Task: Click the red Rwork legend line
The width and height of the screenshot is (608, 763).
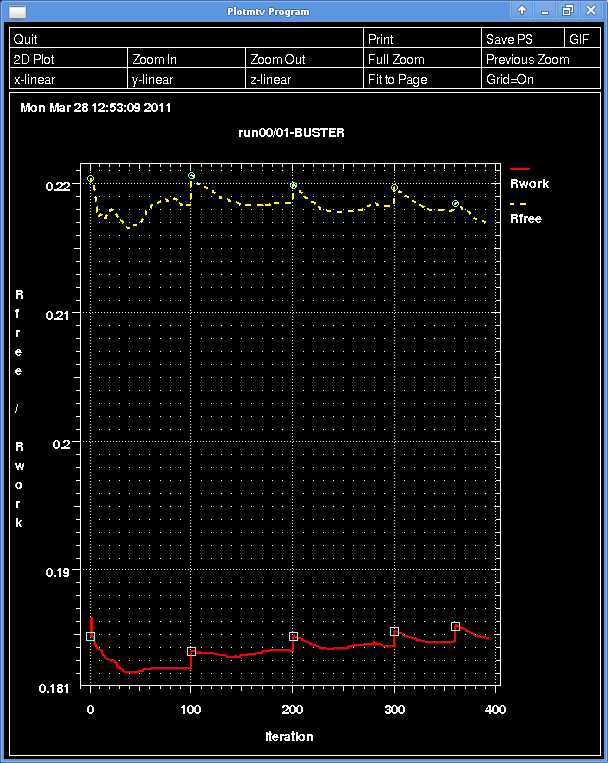Action: pyautogui.click(x=519, y=170)
